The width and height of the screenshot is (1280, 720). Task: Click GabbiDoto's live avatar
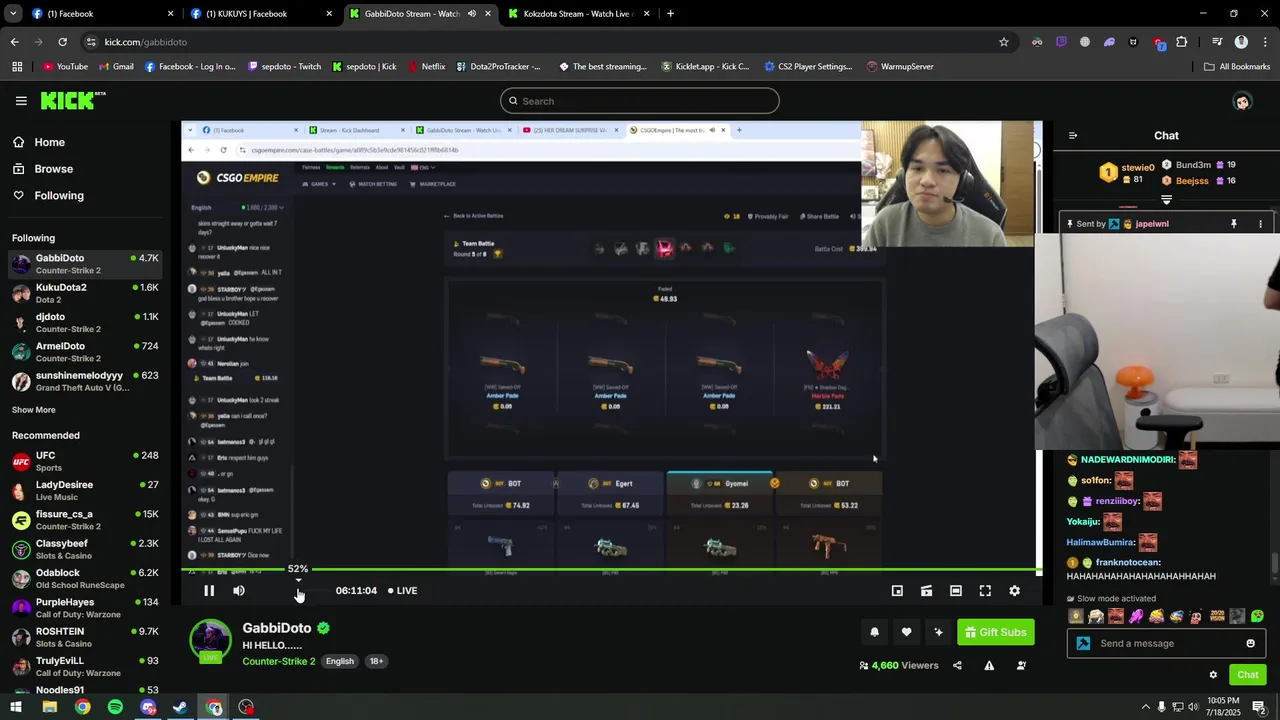click(x=210, y=641)
